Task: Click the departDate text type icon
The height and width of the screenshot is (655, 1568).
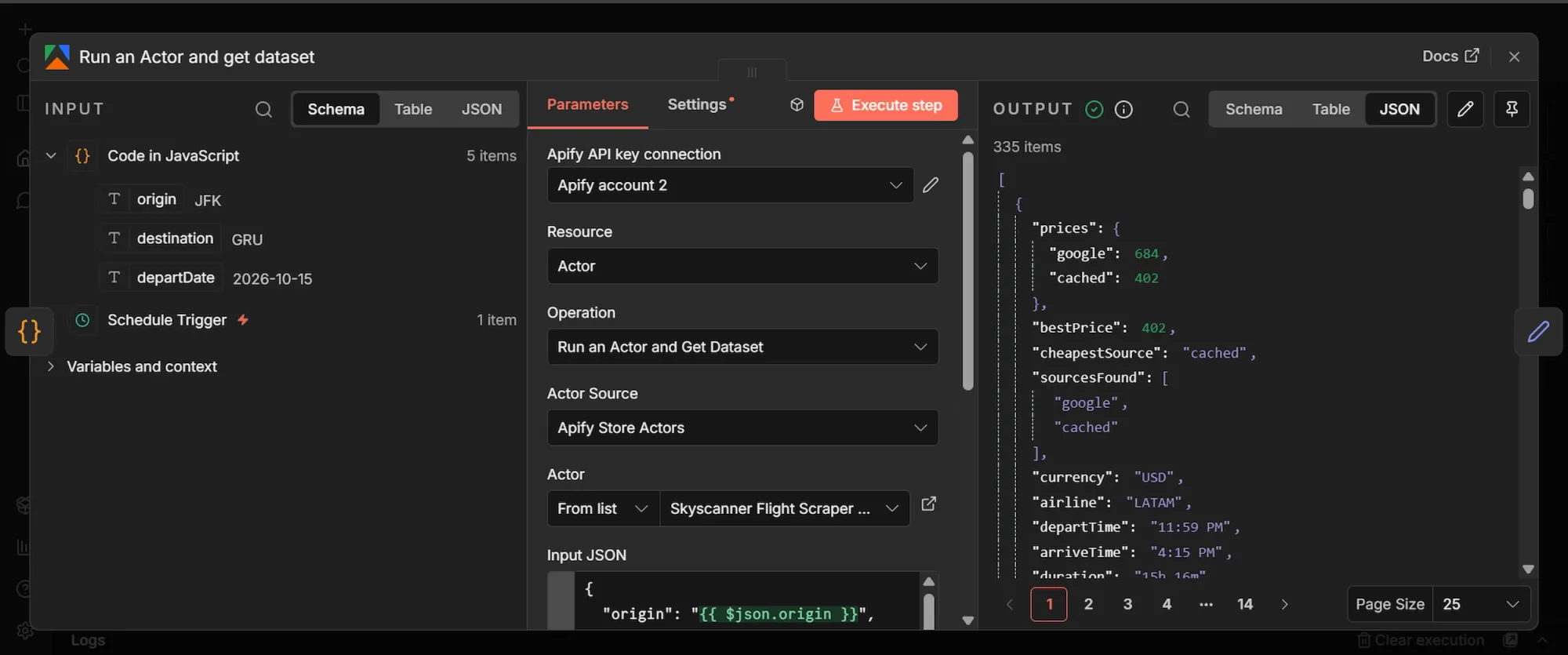Action: tap(114, 277)
